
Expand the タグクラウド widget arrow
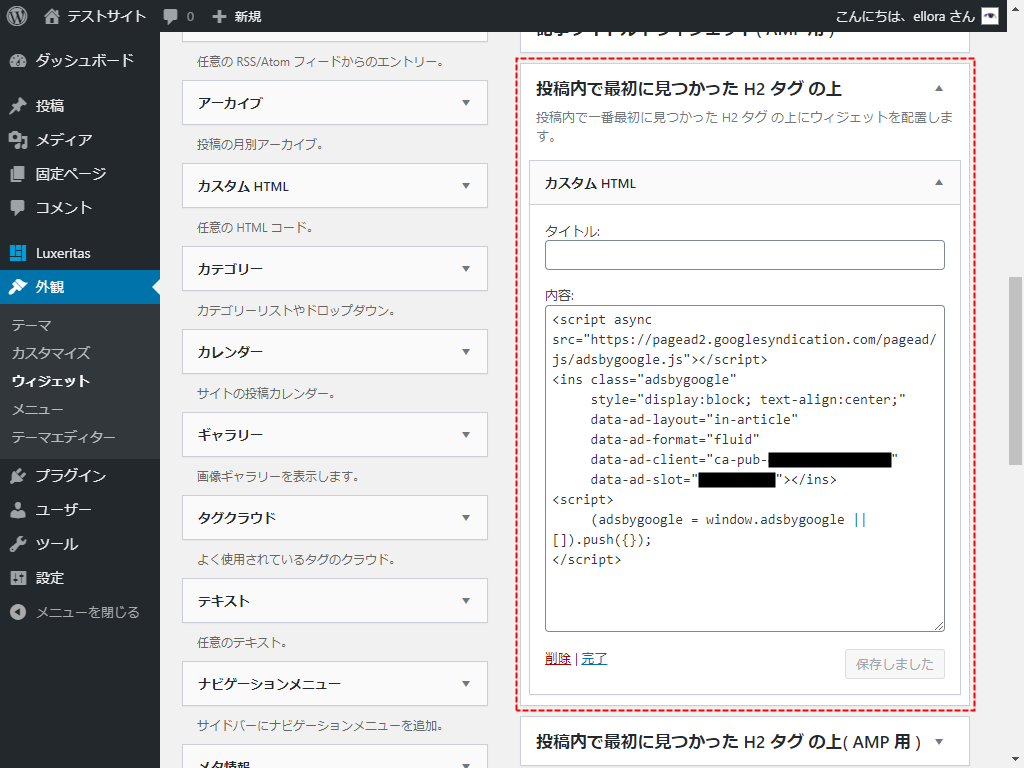(x=466, y=517)
